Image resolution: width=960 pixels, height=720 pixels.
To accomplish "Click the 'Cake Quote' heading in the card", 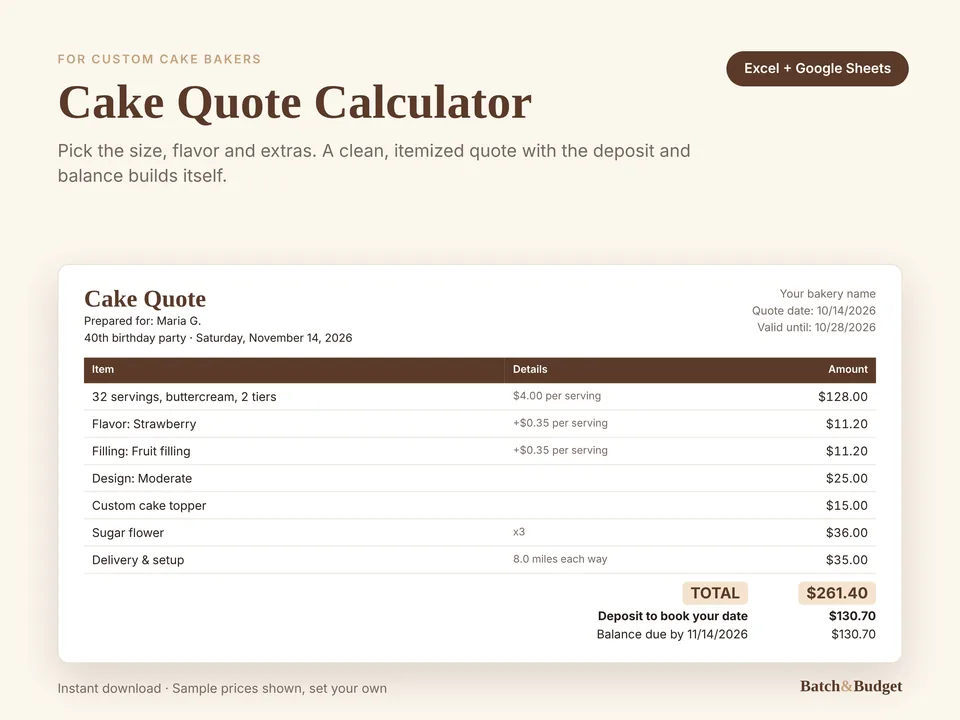I will click(x=145, y=299).
